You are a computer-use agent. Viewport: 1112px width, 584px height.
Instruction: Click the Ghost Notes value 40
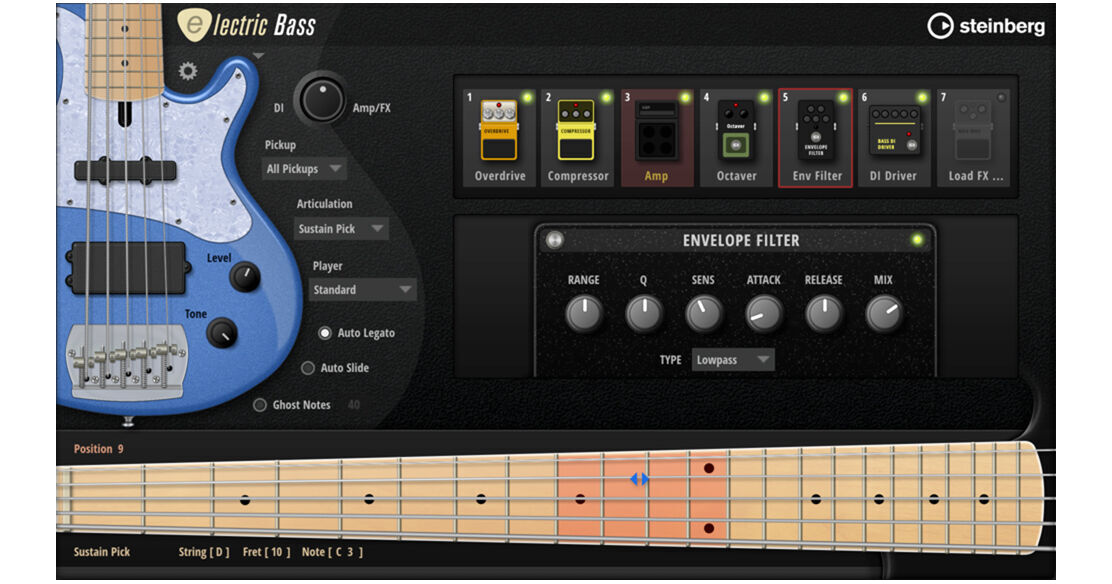pyautogui.click(x=354, y=404)
